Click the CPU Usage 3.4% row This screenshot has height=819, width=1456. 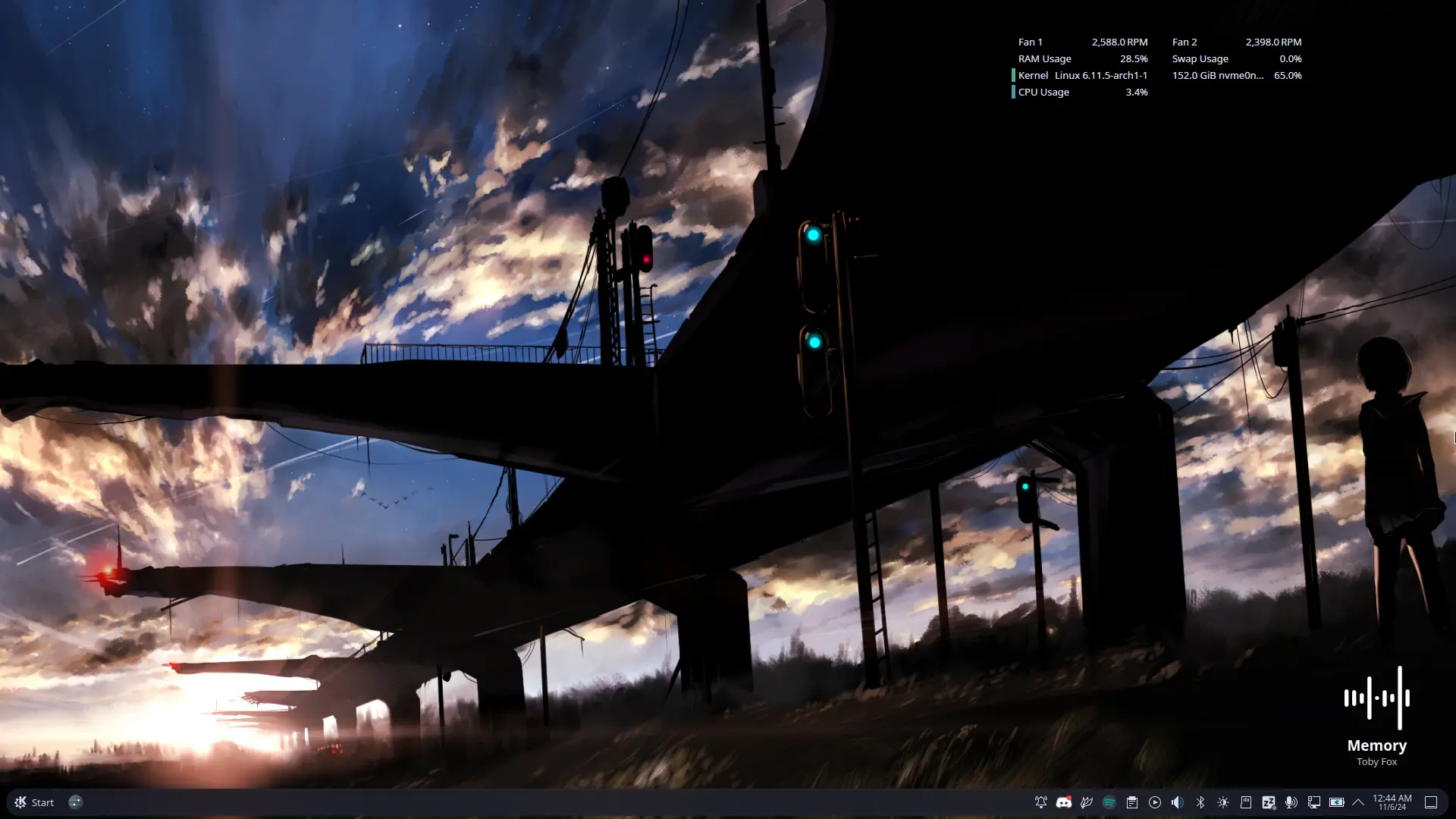pyautogui.click(x=1081, y=93)
